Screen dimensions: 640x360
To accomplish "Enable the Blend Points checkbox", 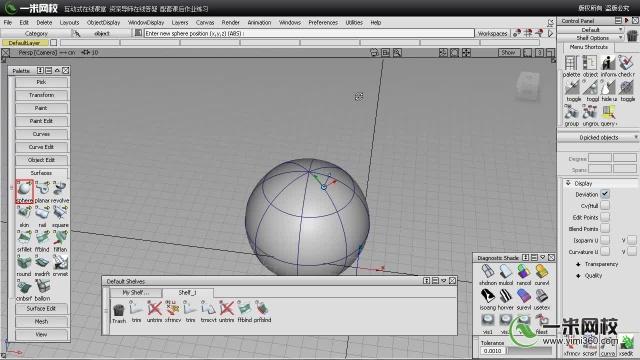I will coord(605,229).
